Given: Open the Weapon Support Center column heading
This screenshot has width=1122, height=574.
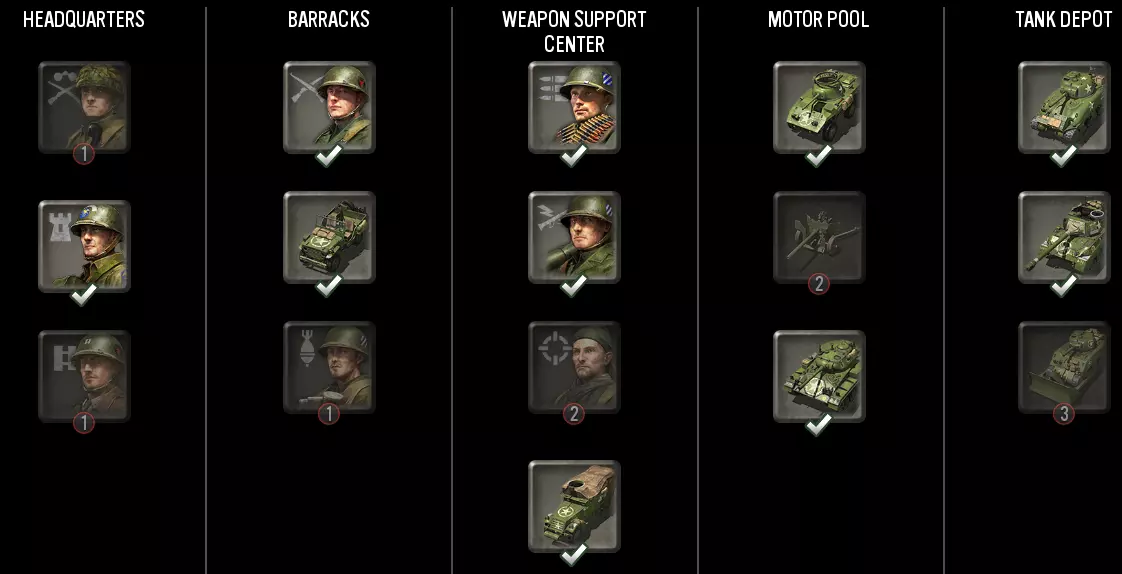Looking at the screenshot, I should click(574, 31).
